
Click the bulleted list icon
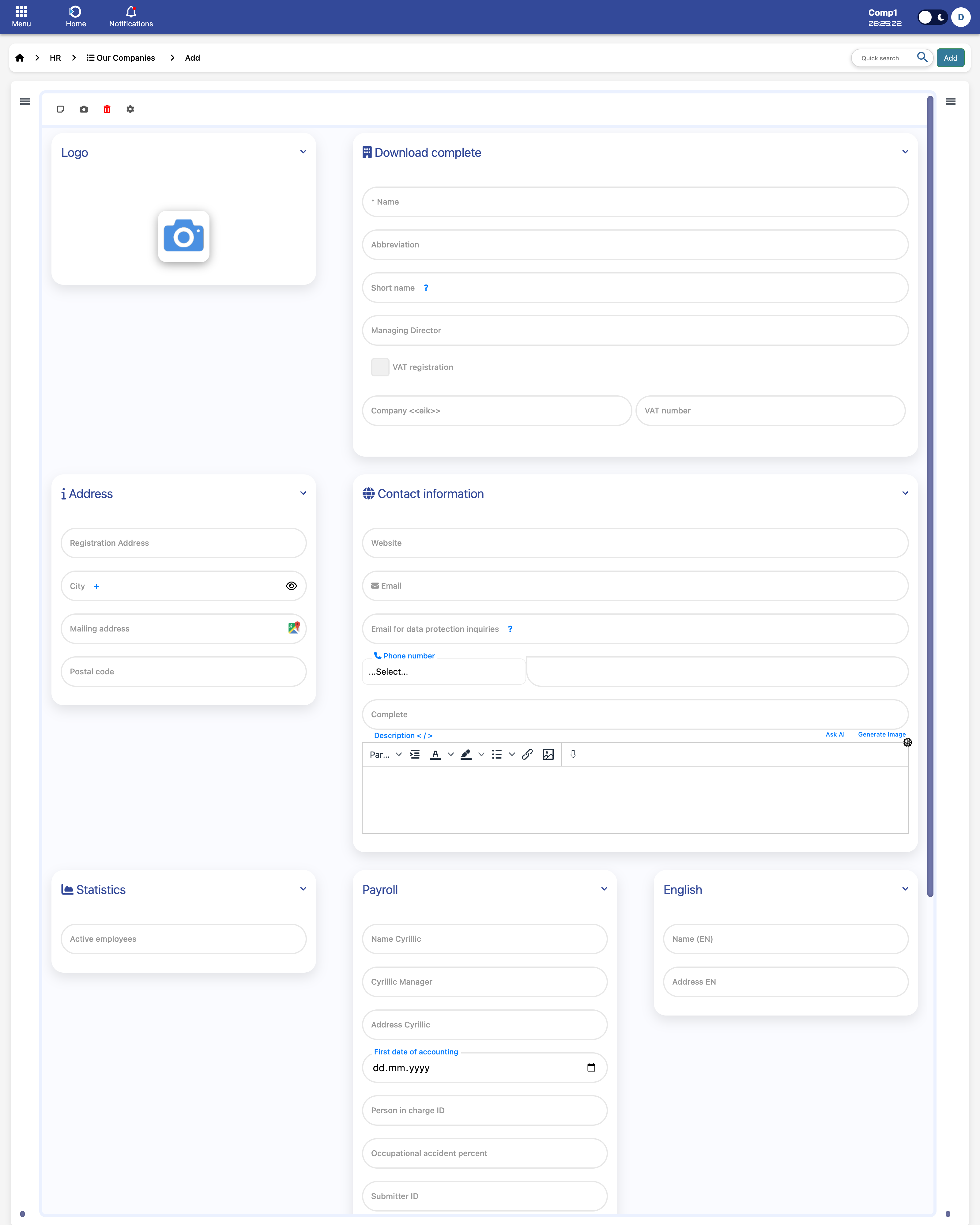coord(496,755)
